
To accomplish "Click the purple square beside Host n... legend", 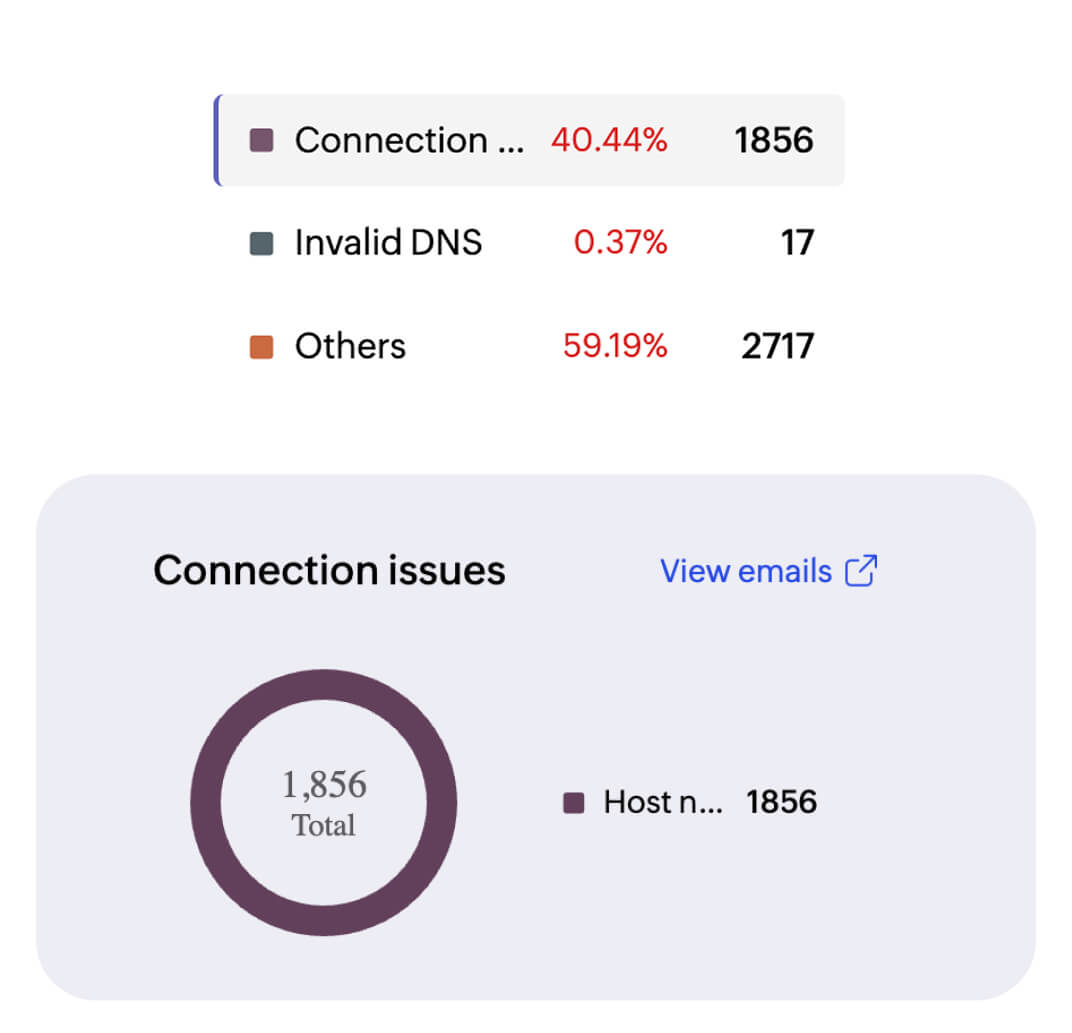I will pyautogui.click(x=572, y=802).
